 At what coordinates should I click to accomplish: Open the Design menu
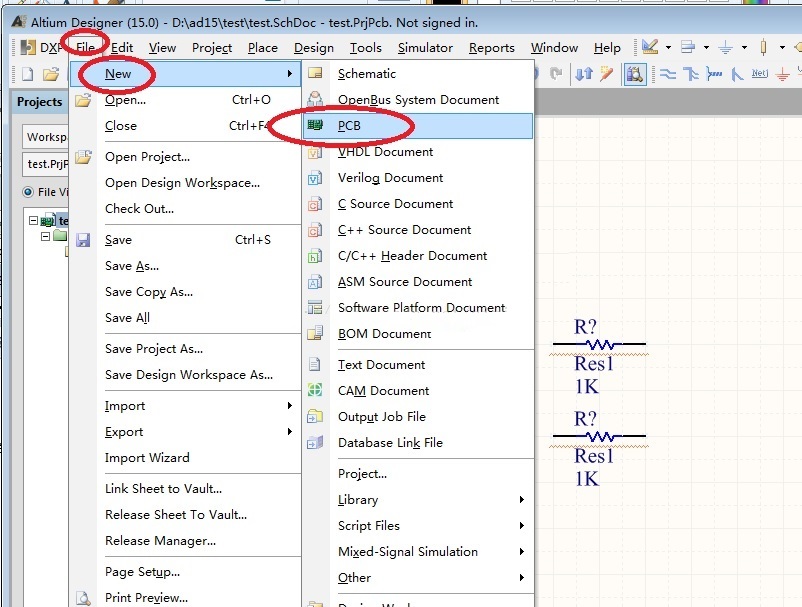314,47
